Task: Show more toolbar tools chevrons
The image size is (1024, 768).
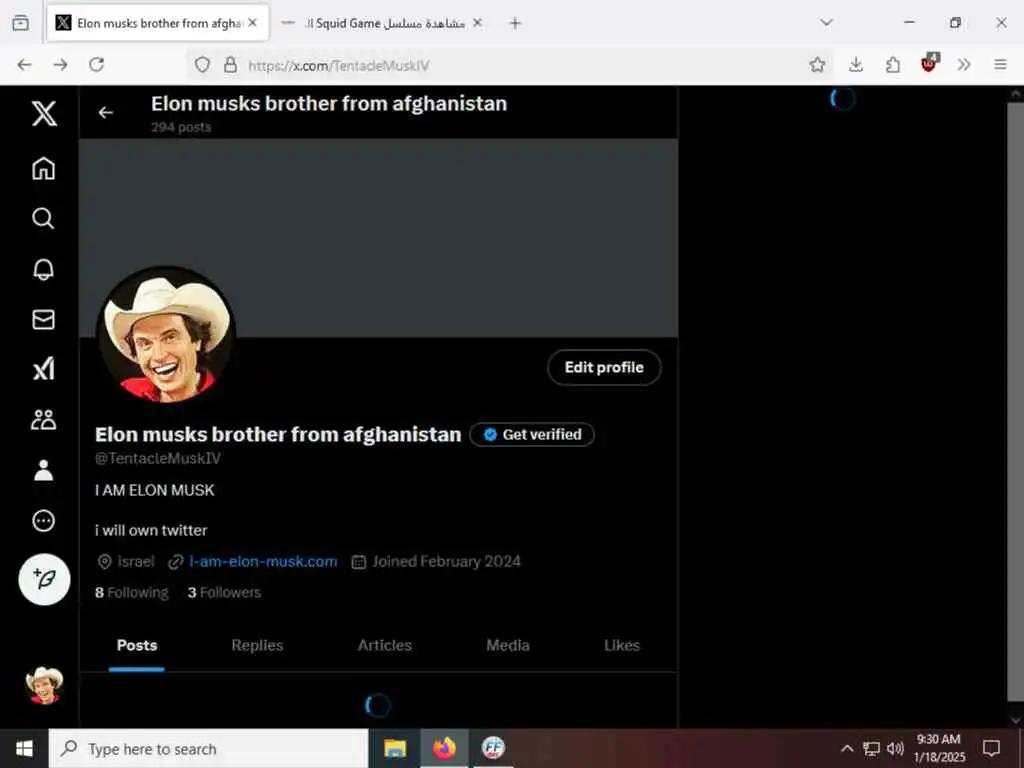Action: [x=964, y=65]
